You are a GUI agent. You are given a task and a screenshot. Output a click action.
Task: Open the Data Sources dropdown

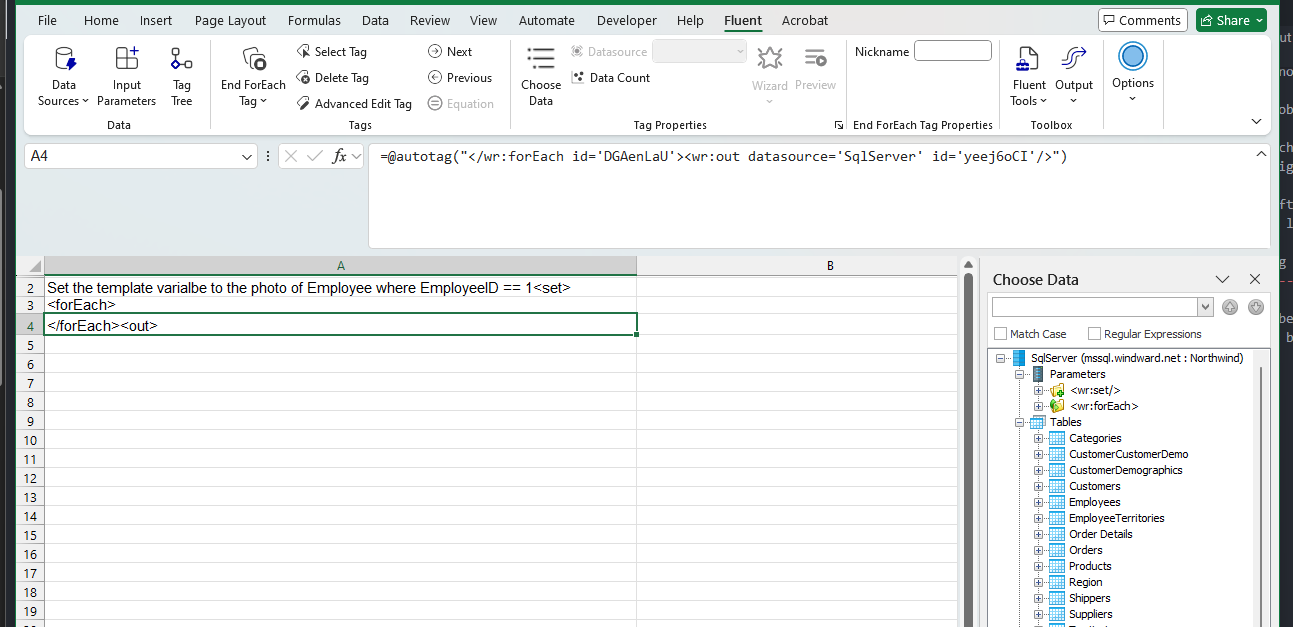tap(64, 76)
